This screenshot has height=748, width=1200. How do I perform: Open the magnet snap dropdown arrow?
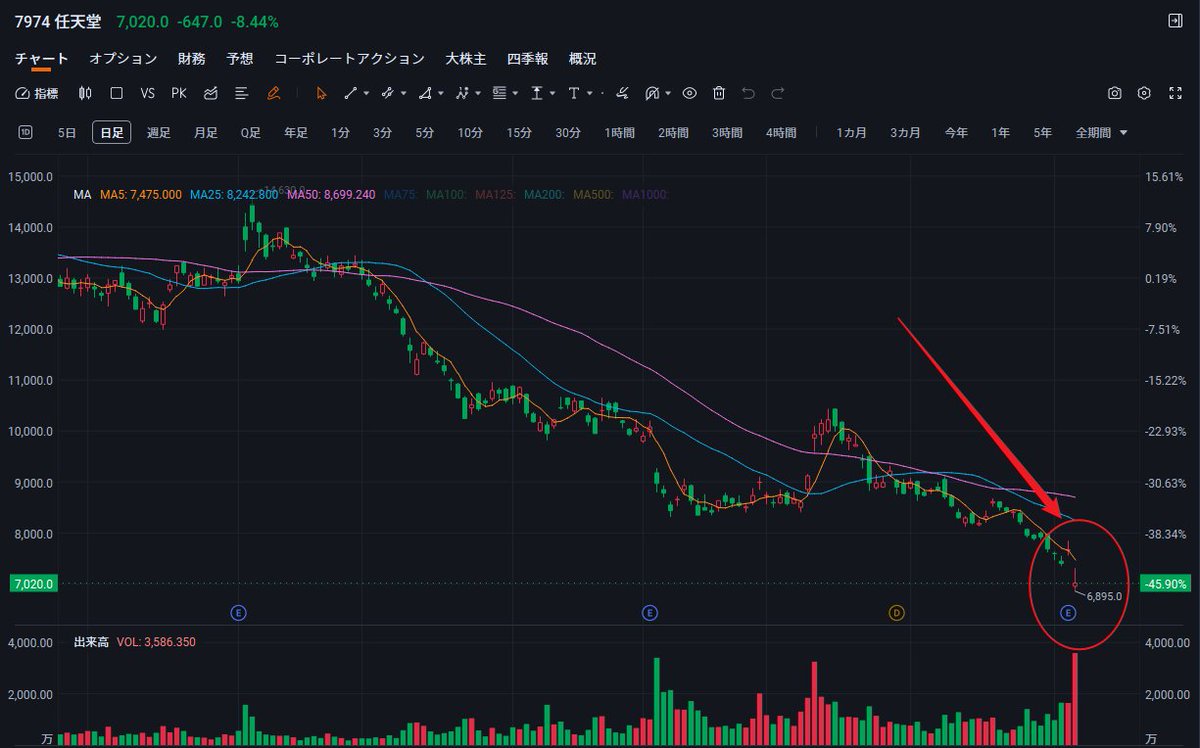pyautogui.click(x=667, y=93)
